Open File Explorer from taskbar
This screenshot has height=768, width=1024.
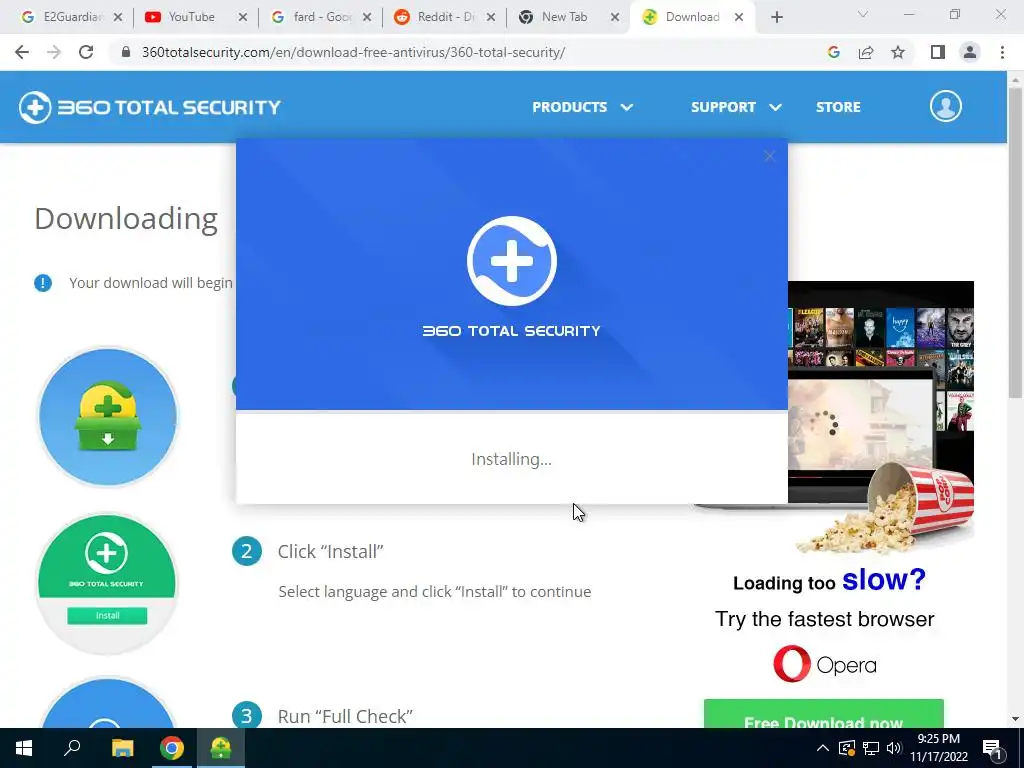(122, 748)
